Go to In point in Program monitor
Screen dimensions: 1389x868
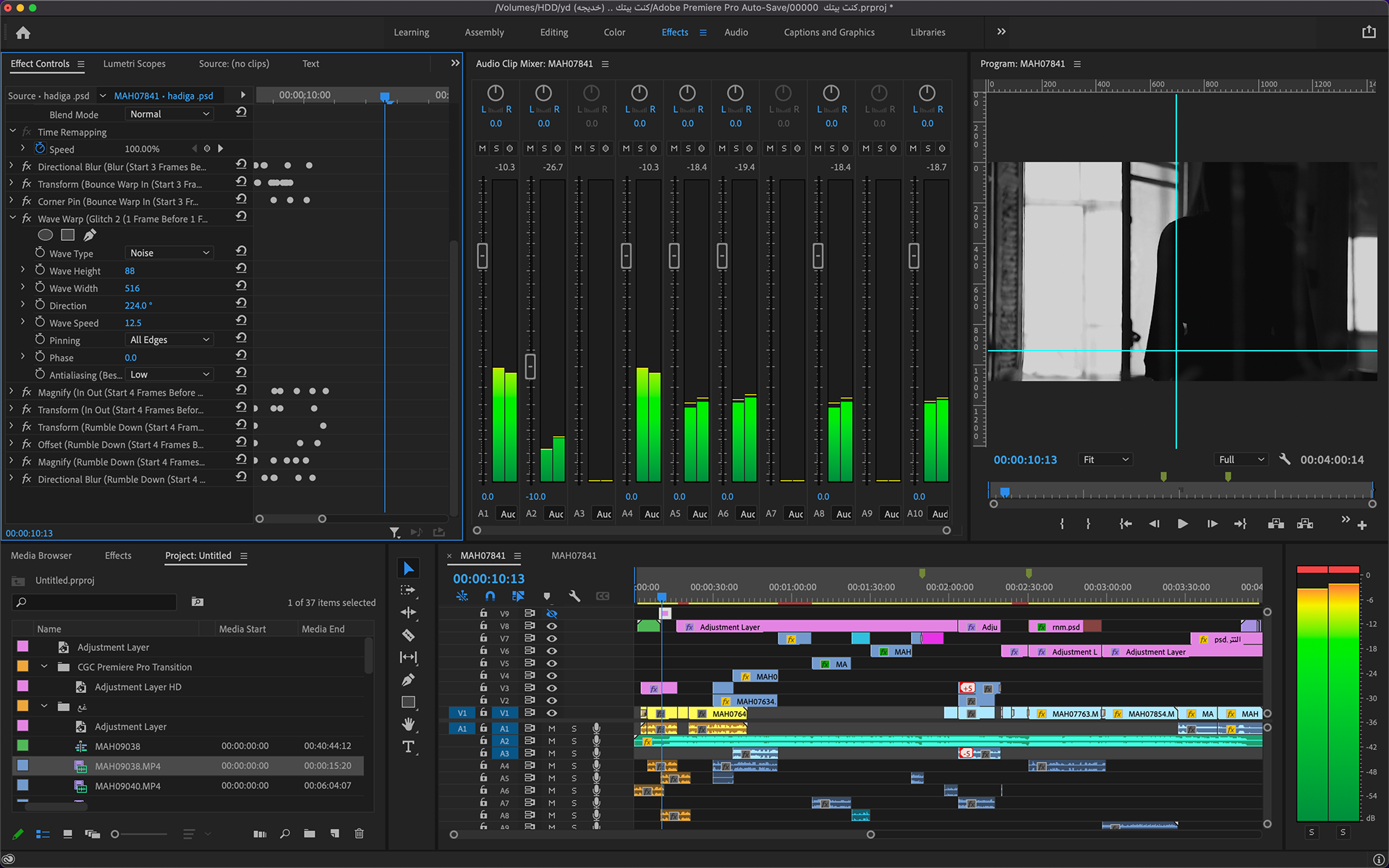(1125, 524)
